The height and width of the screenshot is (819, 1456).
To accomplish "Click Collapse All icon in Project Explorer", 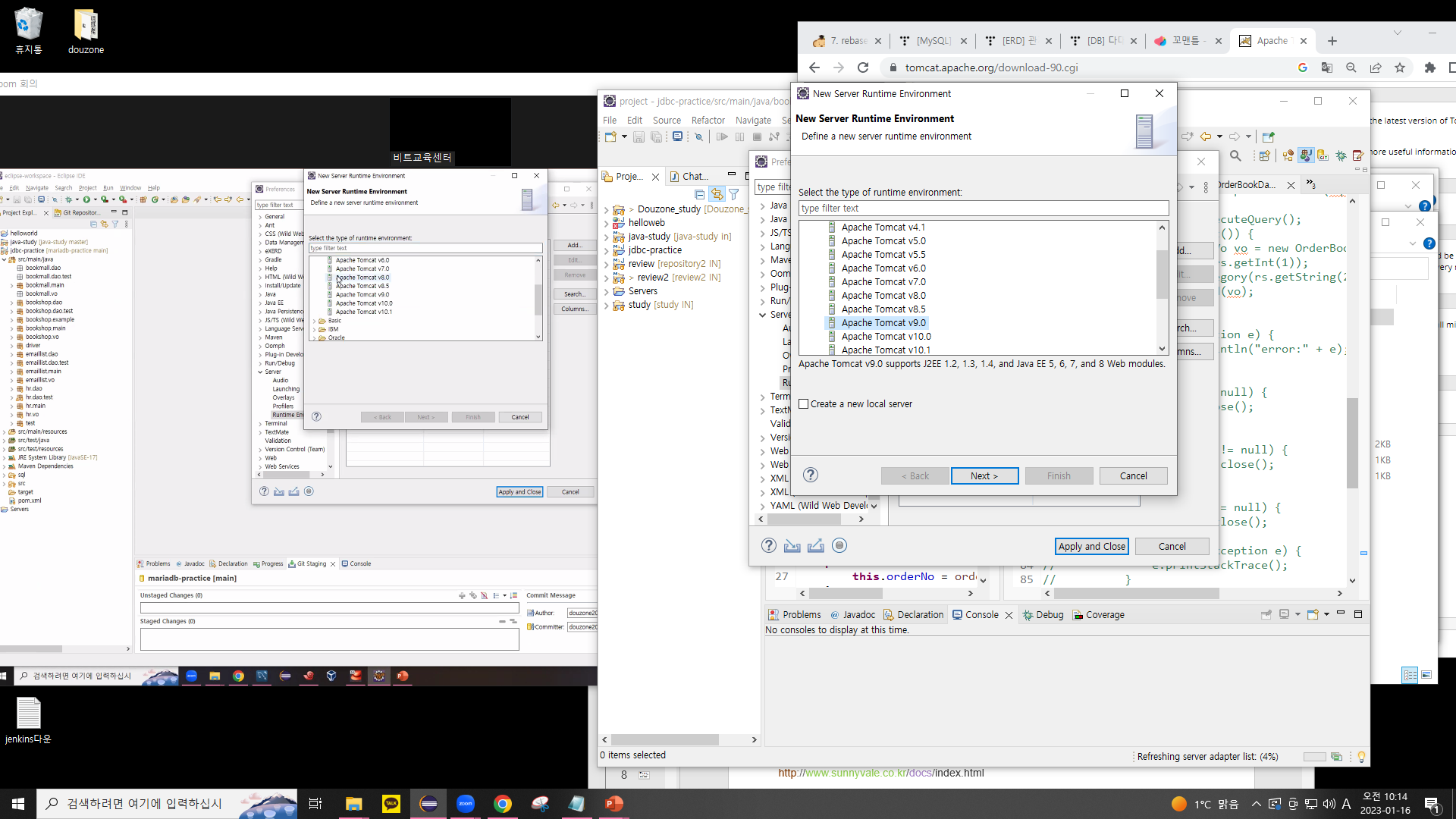I will tap(699, 195).
